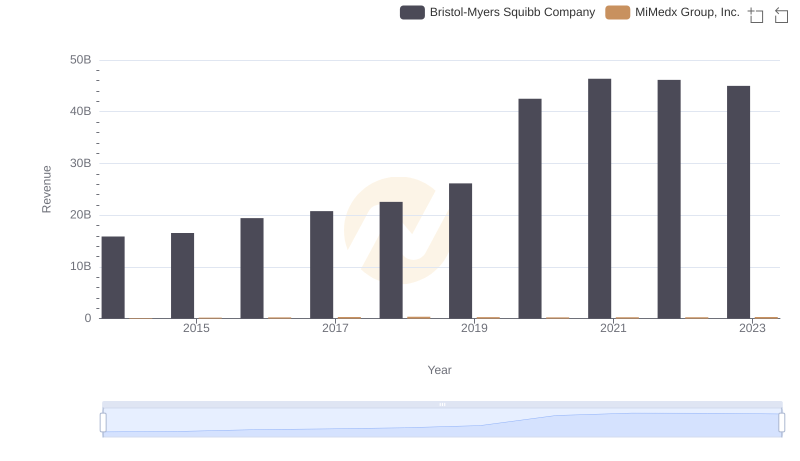This screenshot has width=800, height=461.
Task: Click the Revenue axis title
Action: point(46,189)
